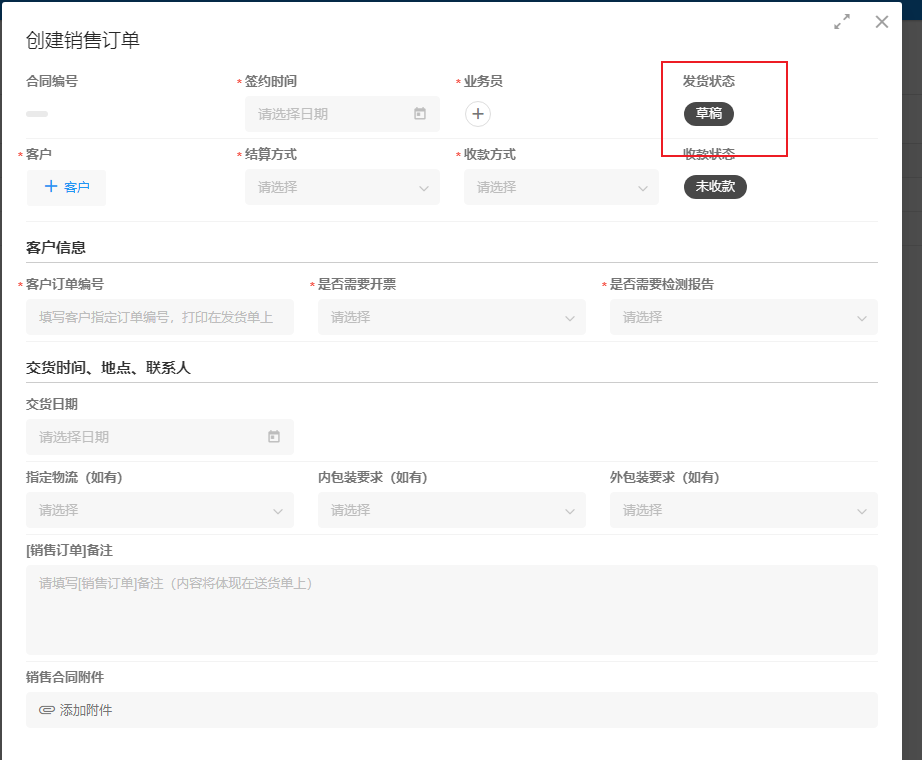
Task: Click the 客户订单编号 input field
Action: tap(160, 317)
